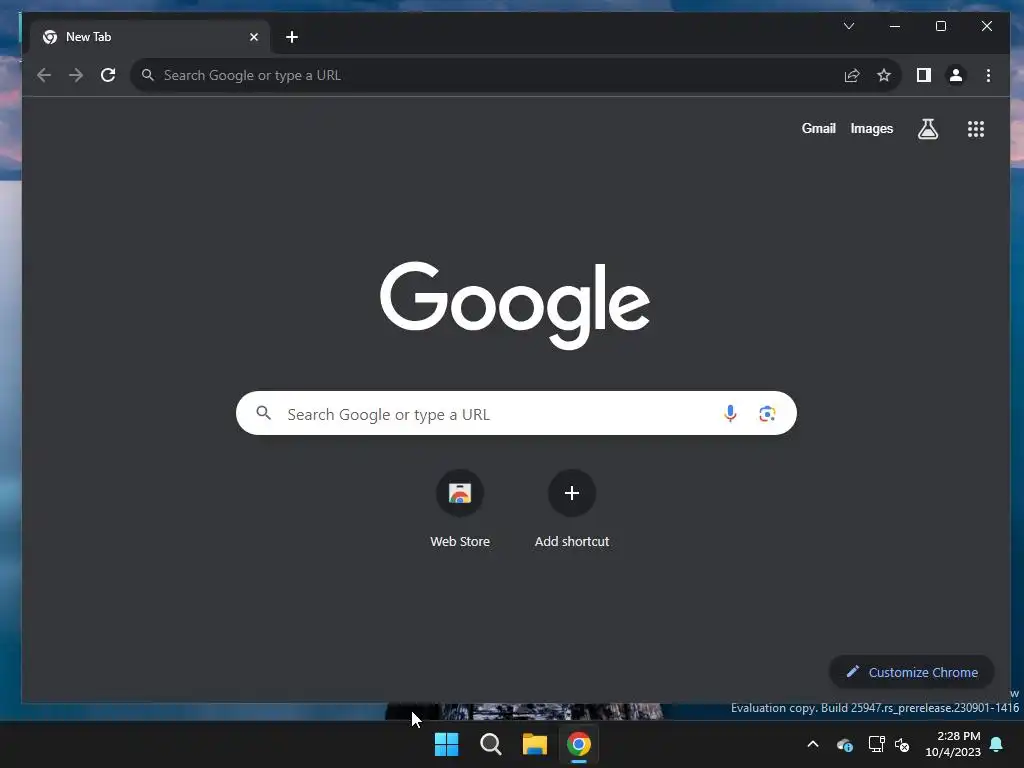Click the search magnifier in the Google search box

click(x=263, y=413)
